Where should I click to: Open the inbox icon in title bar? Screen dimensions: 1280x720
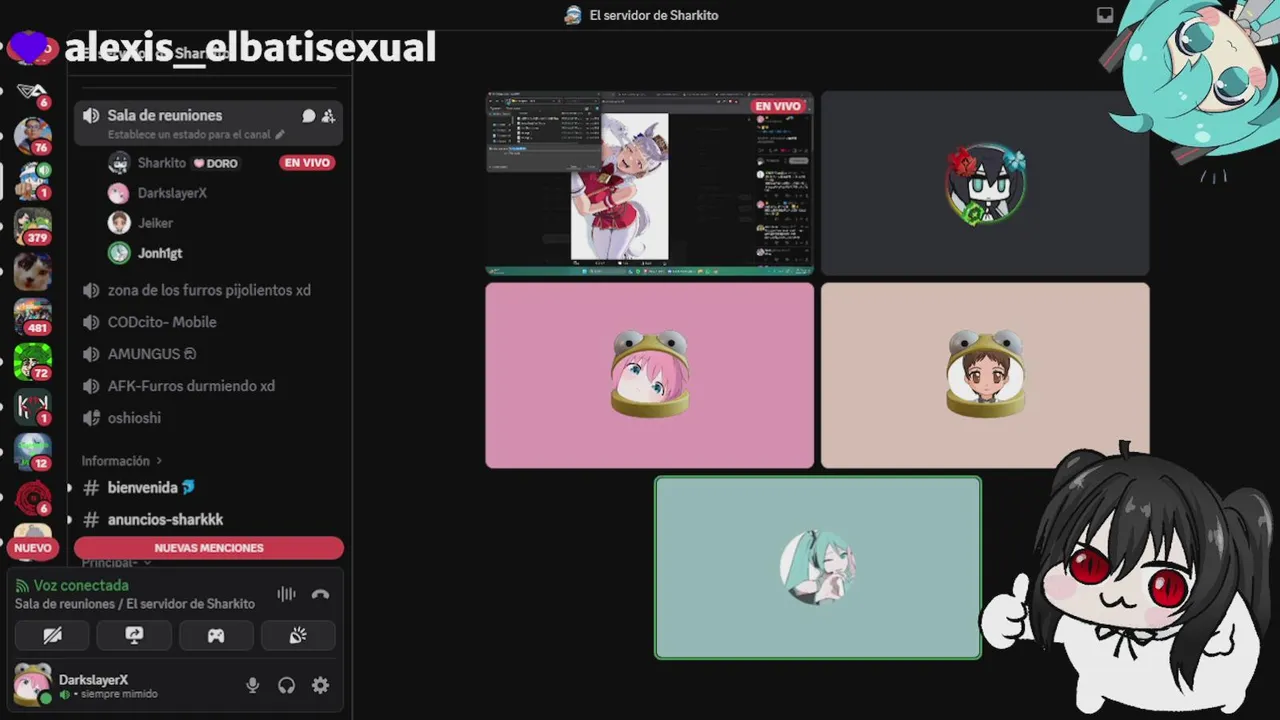click(x=1105, y=15)
